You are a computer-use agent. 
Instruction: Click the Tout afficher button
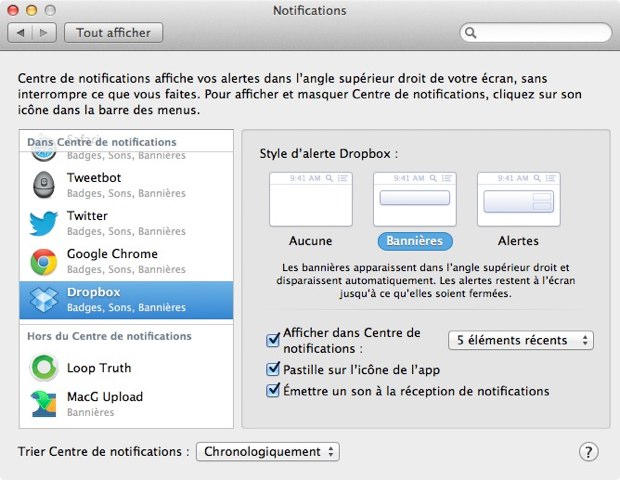pos(113,33)
